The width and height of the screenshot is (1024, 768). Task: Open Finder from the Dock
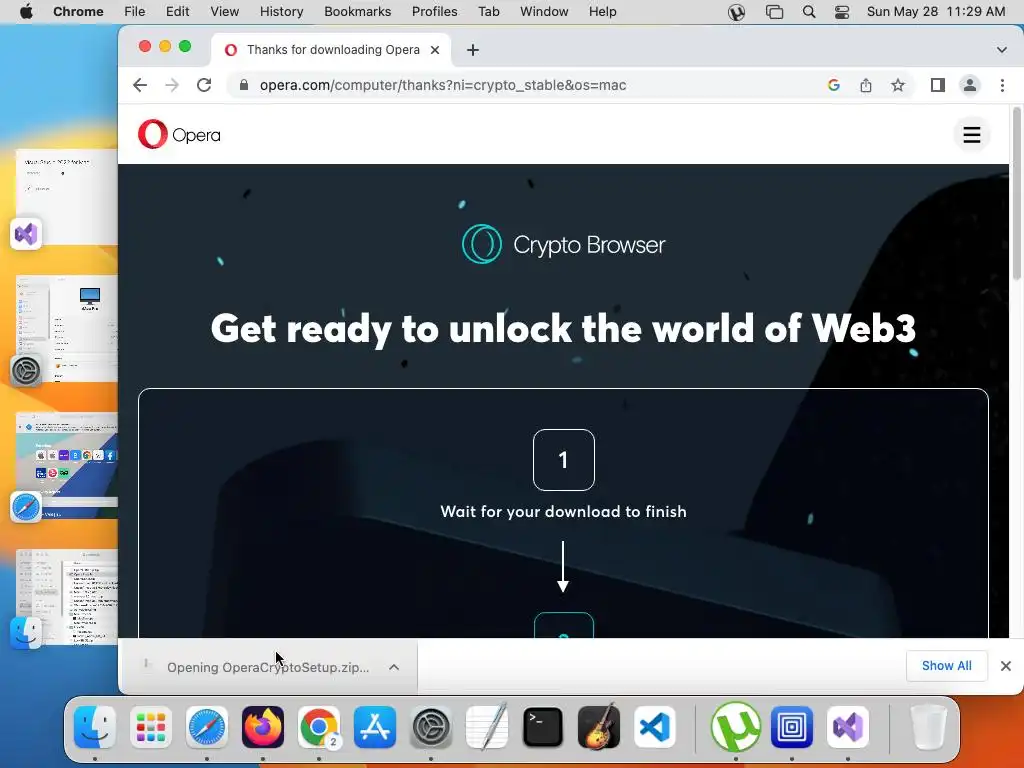click(x=95, y=726)
